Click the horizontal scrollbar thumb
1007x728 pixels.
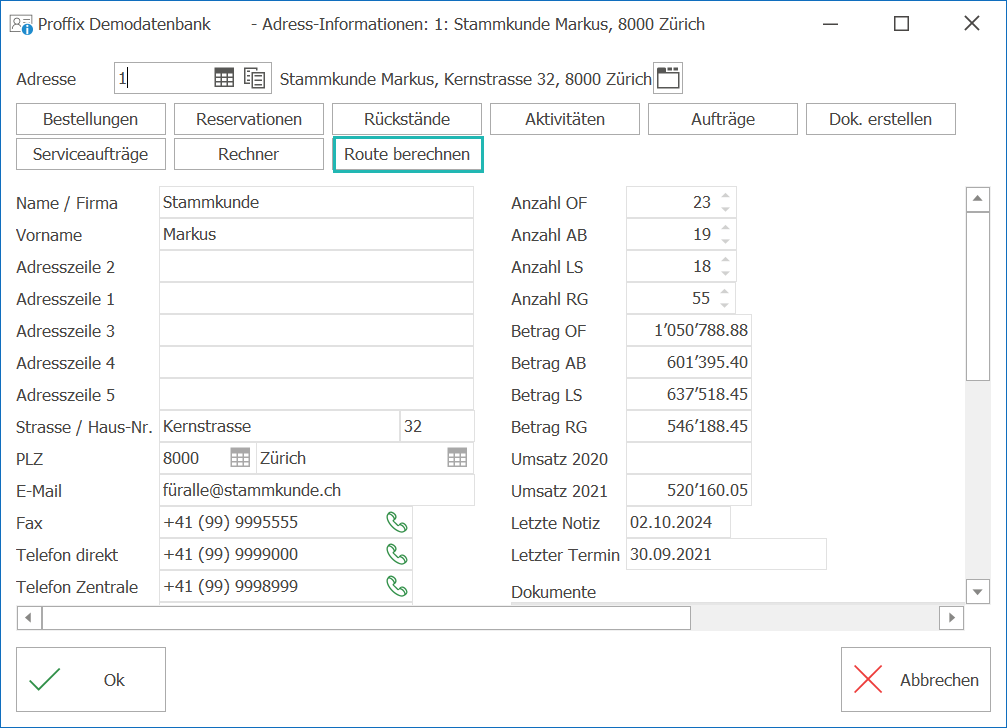(366, 618)
